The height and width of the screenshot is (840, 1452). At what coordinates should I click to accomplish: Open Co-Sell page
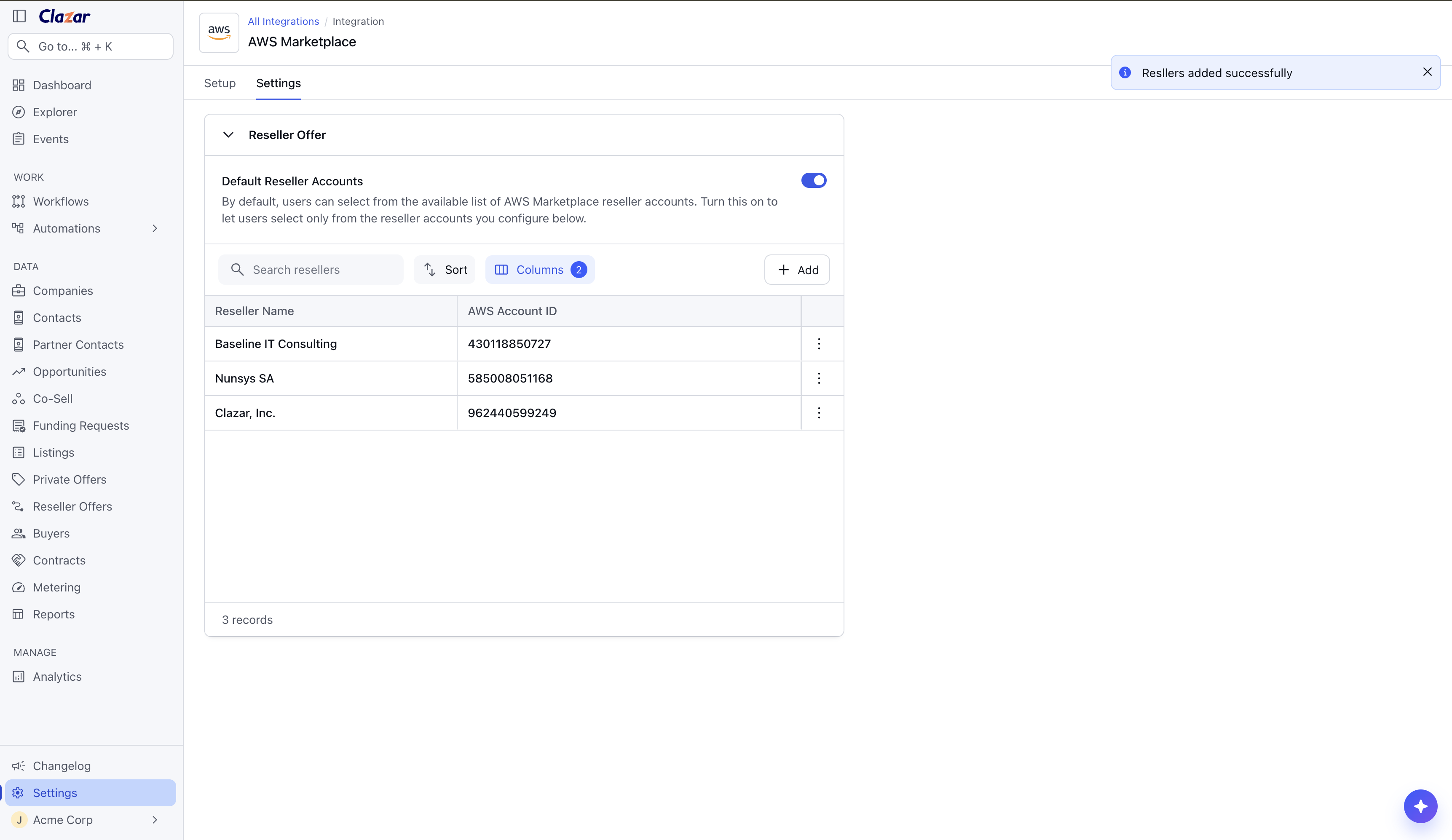click(x=52, y=399)
